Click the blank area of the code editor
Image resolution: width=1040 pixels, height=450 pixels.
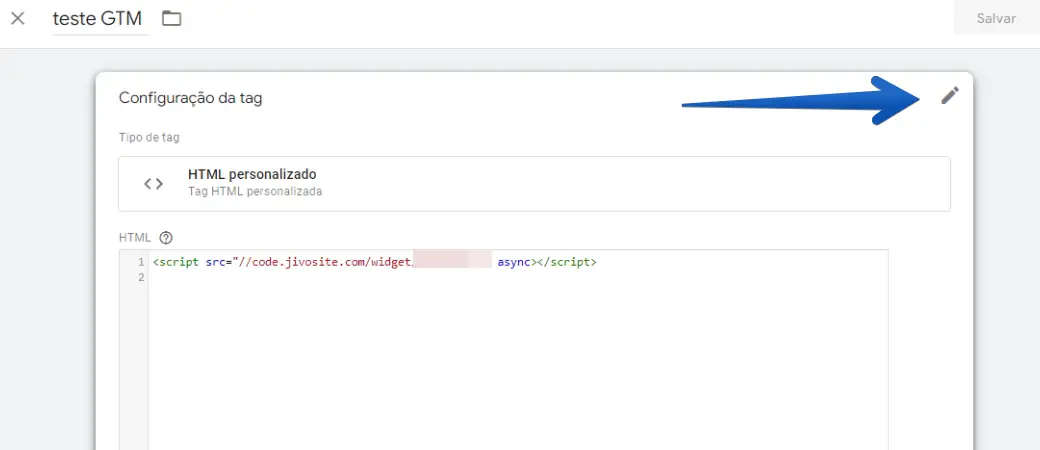click(x=500, y=370)
